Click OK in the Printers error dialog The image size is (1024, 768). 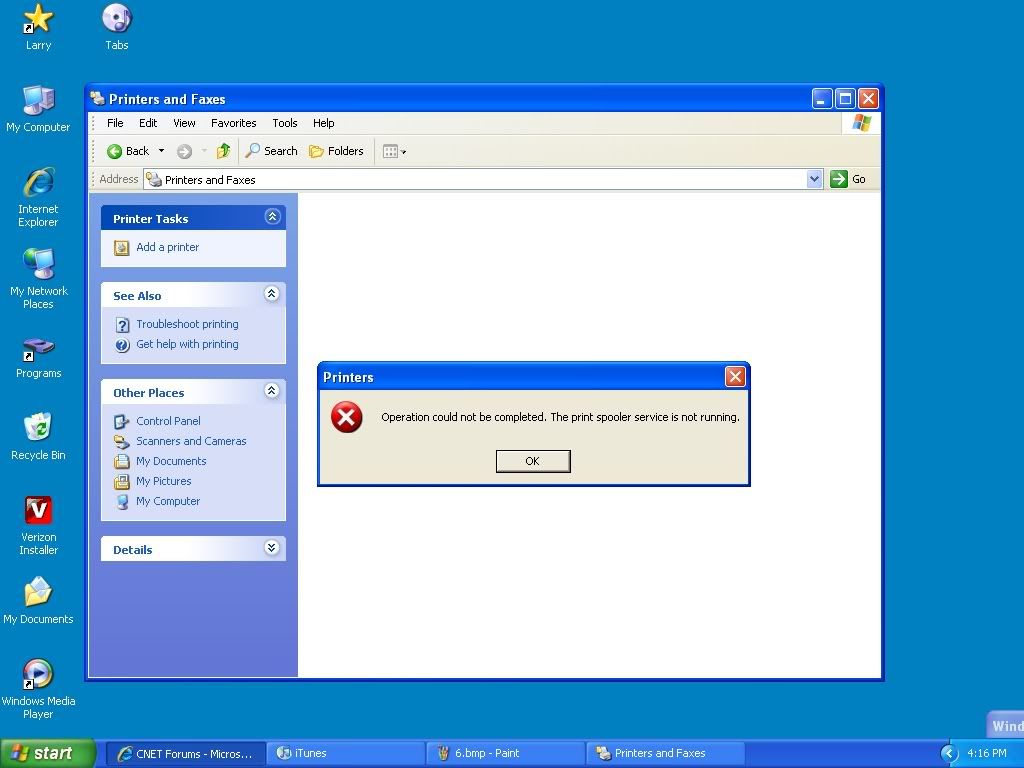pos(533,461)
